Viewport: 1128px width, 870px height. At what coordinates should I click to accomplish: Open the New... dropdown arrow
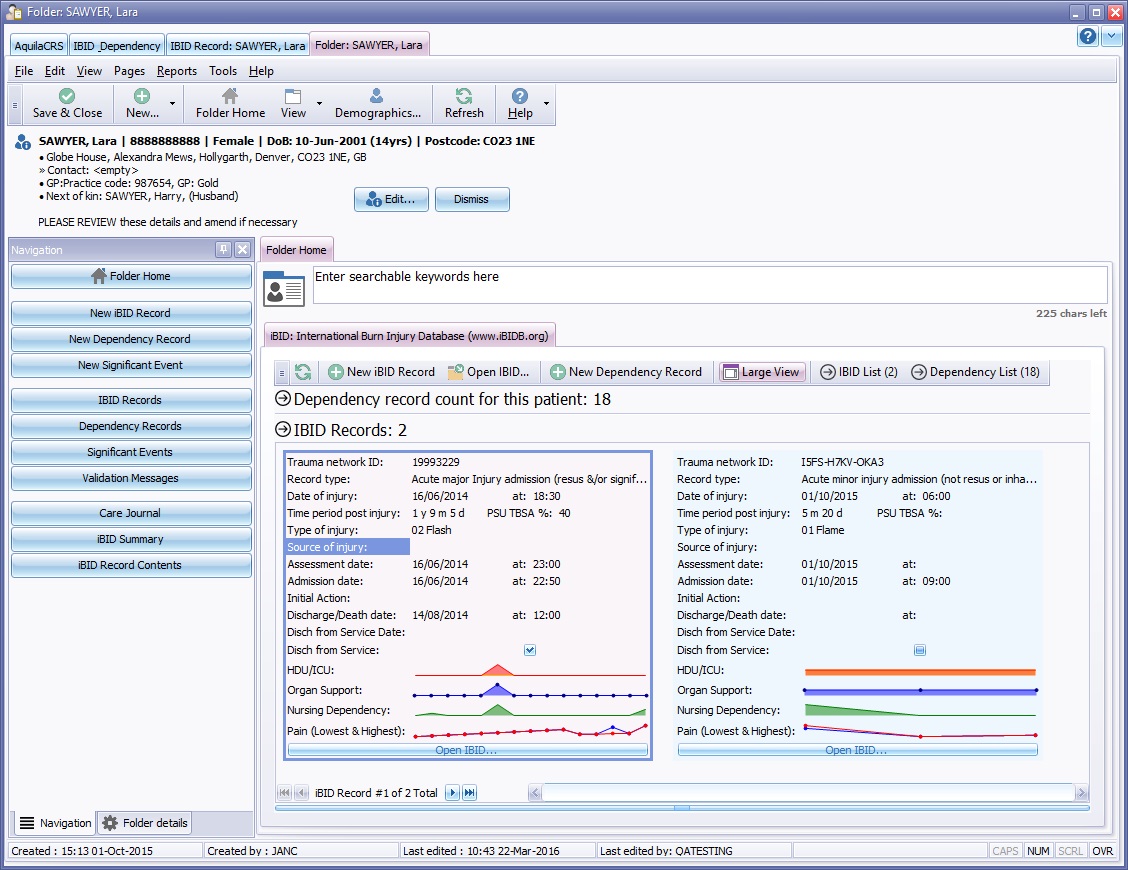tap(172, 104)
